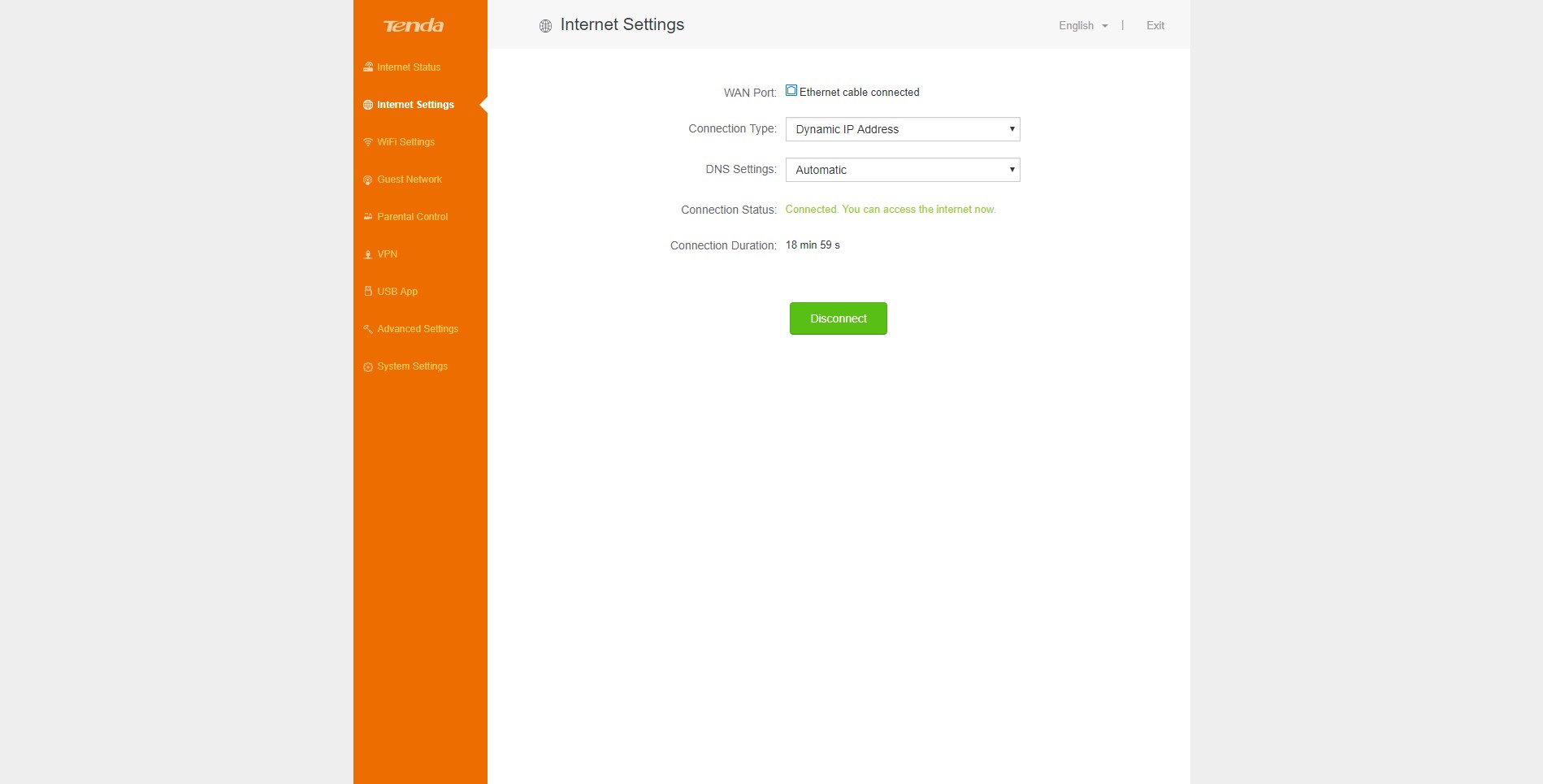This screenshot has width=1543, height=784.
Task: Click the globe icon beside page title
Action: [x=545, y=26]
